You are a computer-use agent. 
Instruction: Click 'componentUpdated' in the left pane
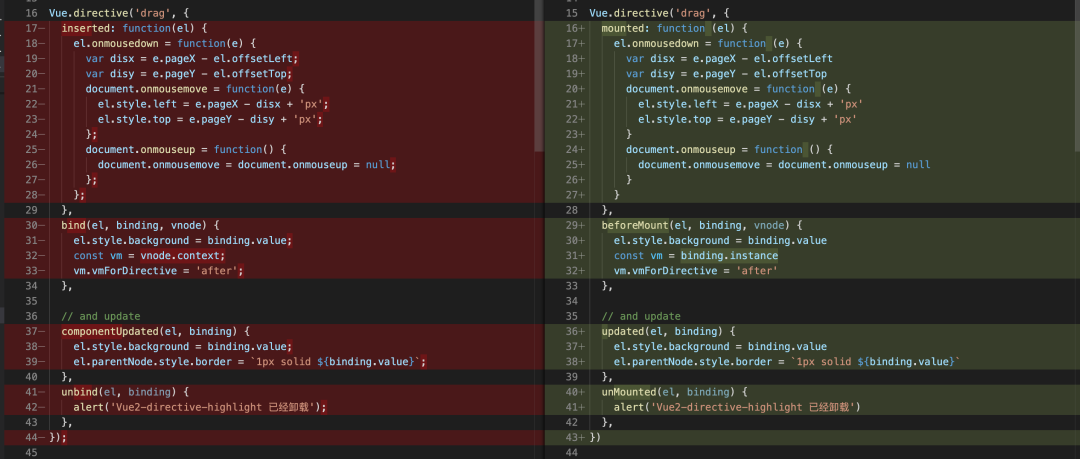click(x=108, y=332)
